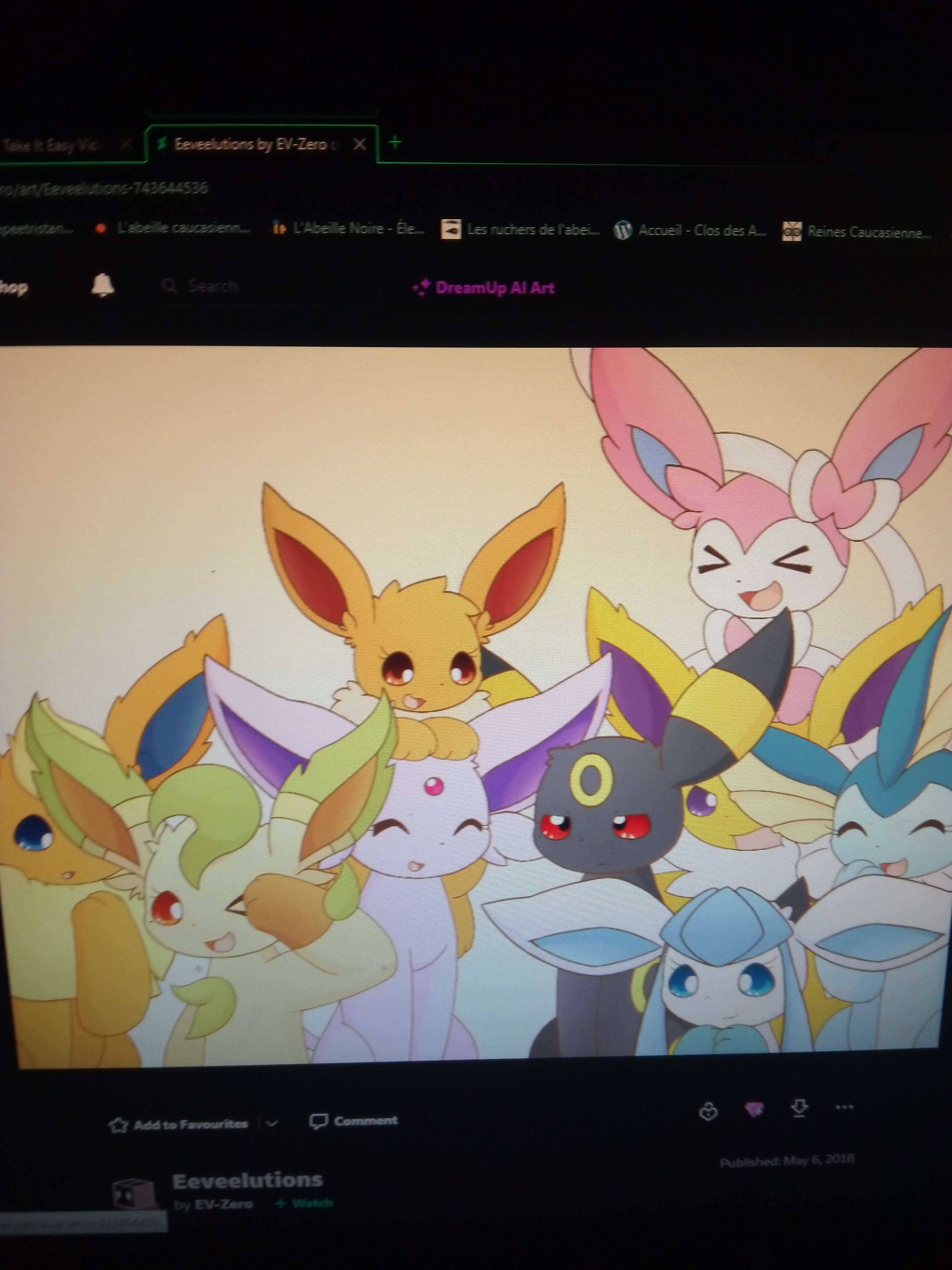Watch the artist EV-Zero

pyautogui.click(x=304, y=1203)
